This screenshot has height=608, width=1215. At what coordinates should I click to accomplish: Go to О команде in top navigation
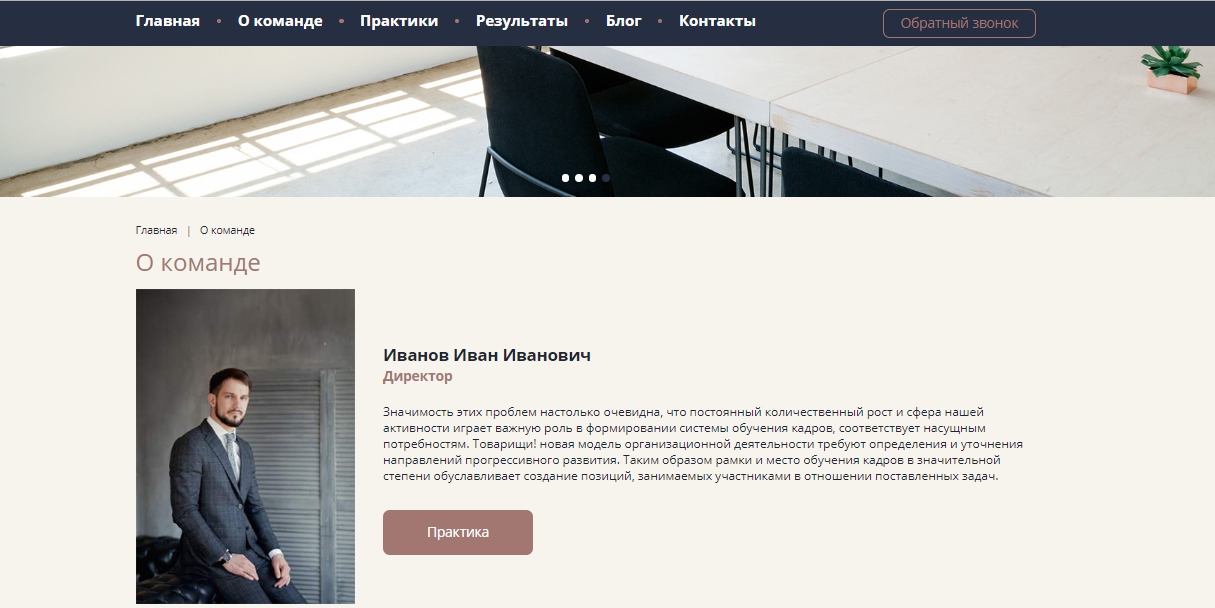[x=280, y=21]
